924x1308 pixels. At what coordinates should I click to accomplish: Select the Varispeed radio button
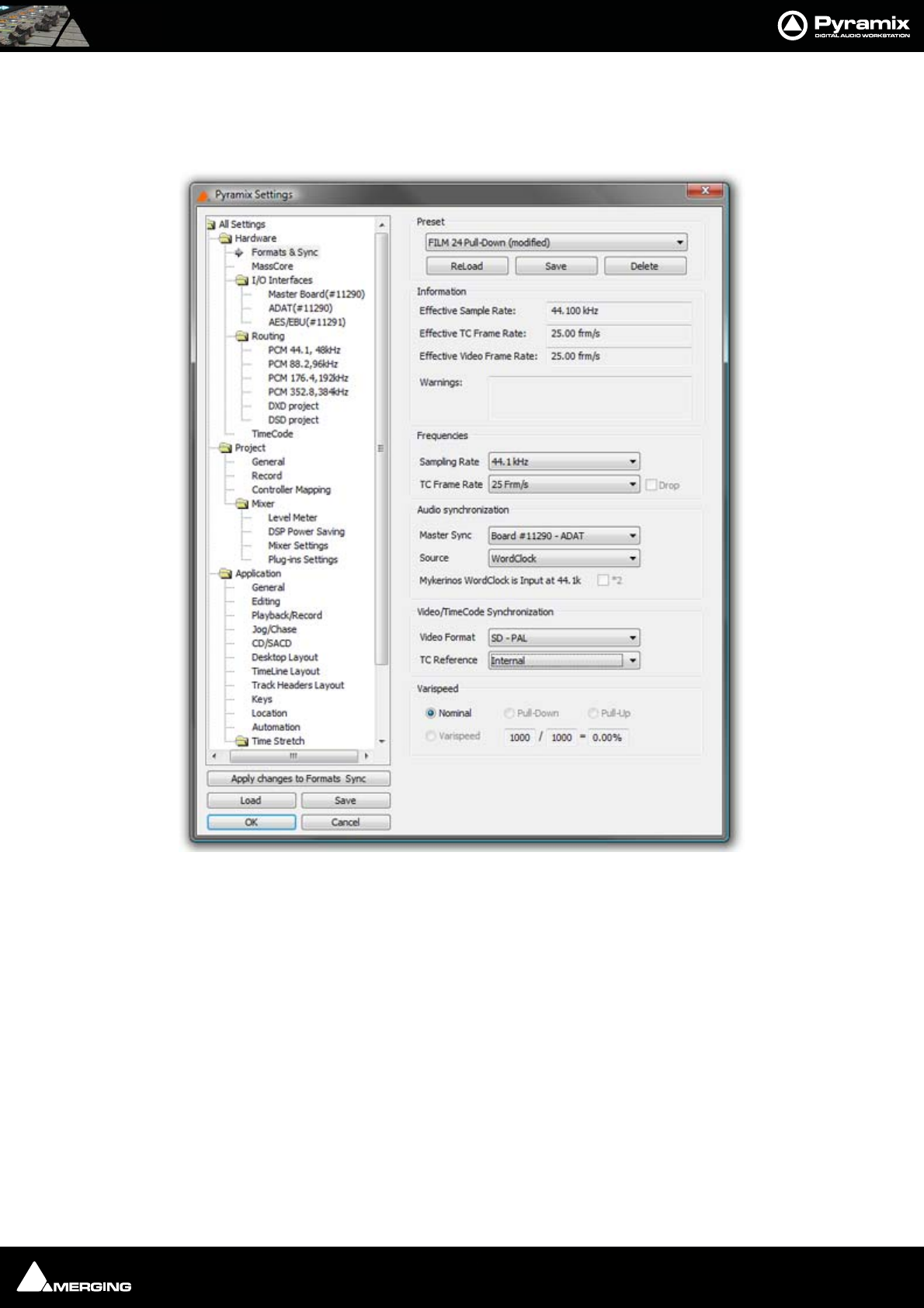coord(431,736)
